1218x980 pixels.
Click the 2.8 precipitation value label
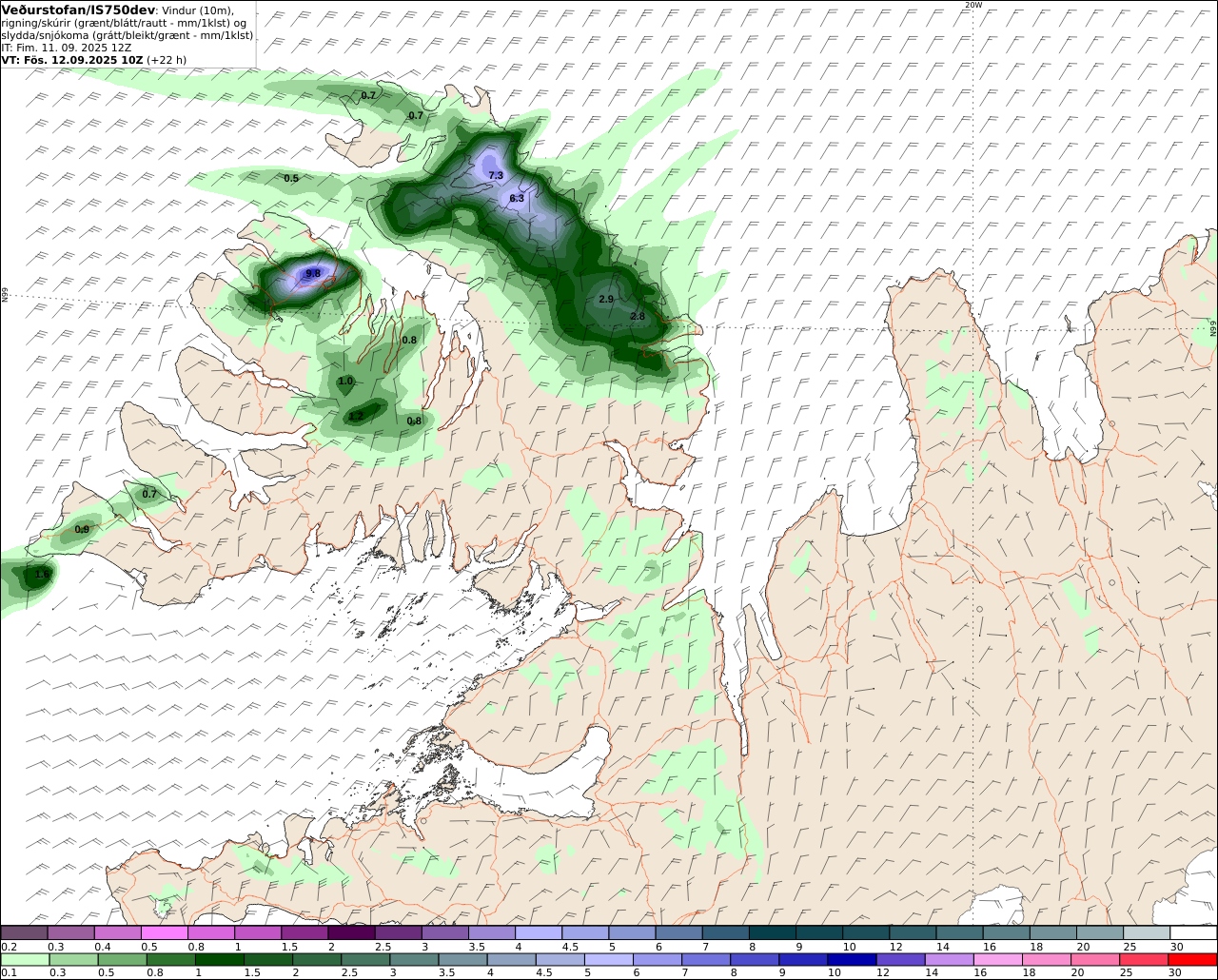tap(638, 317)
